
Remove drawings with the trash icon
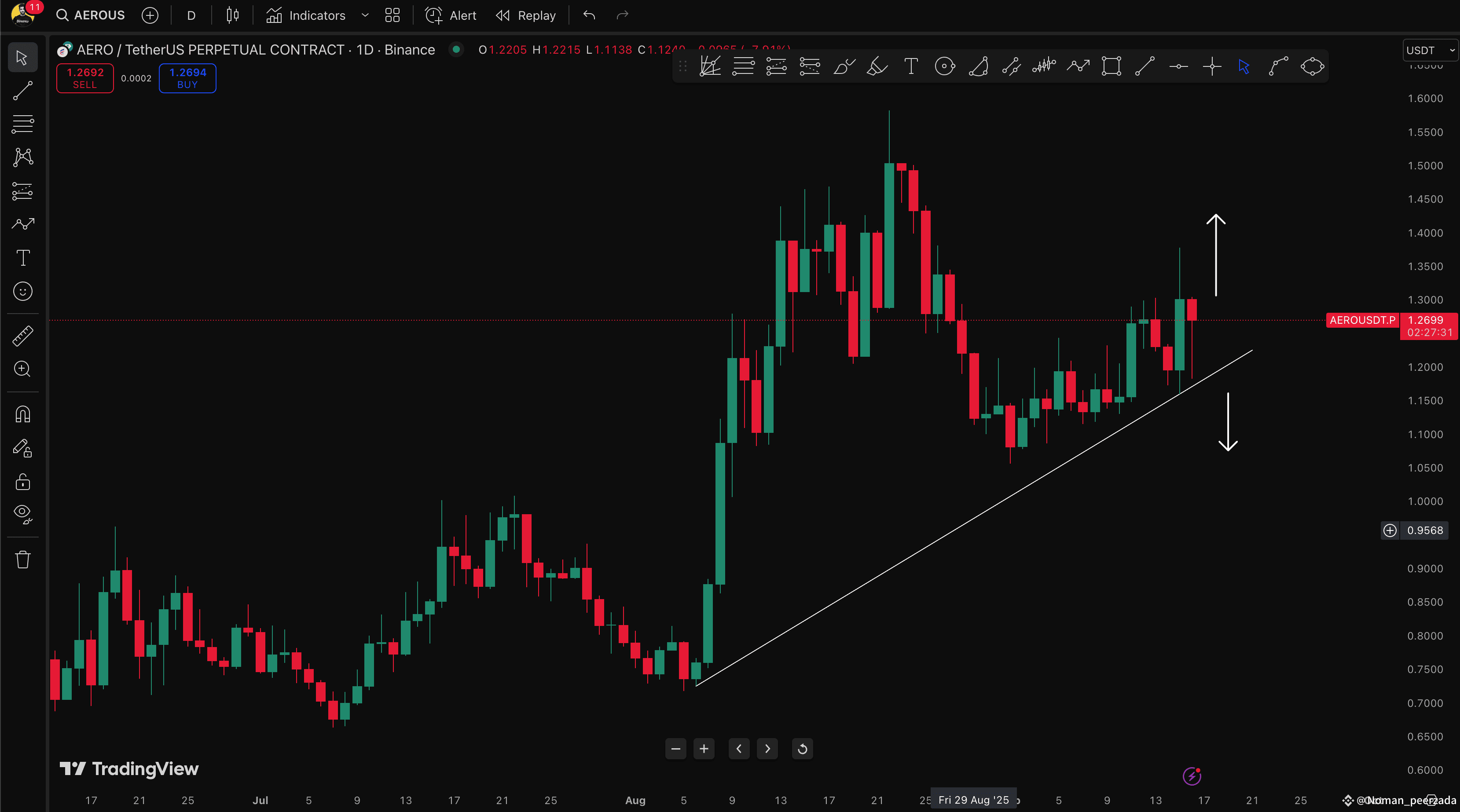pos(23,559)
